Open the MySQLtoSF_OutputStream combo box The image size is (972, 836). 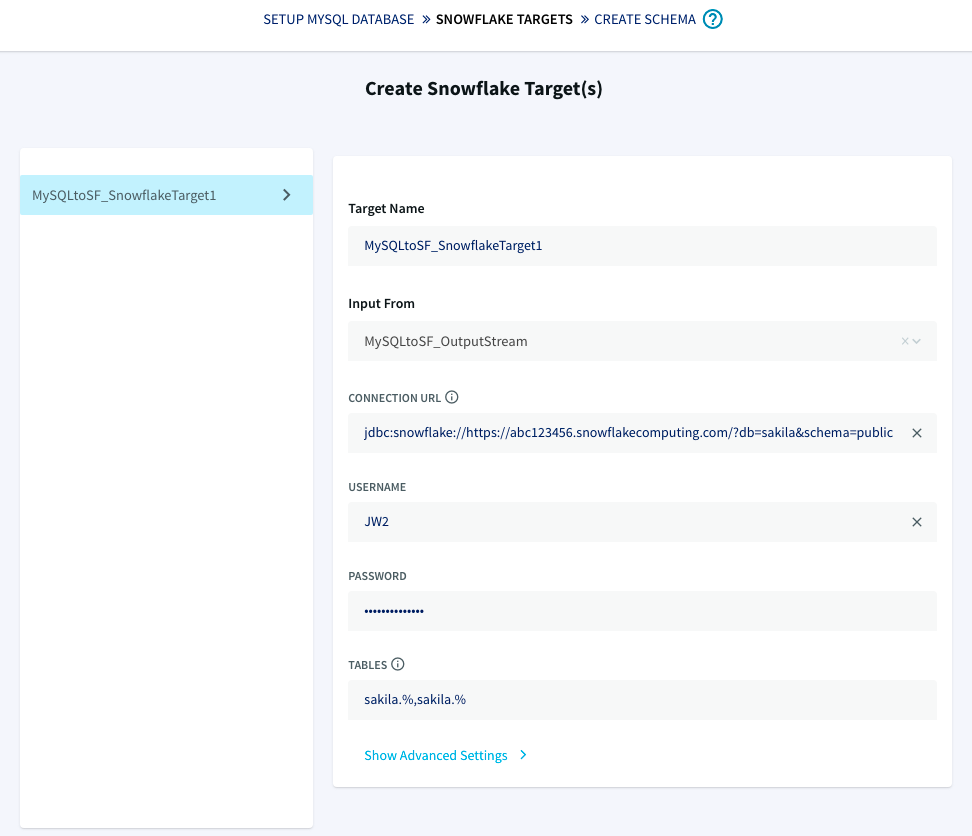point(642,341)
